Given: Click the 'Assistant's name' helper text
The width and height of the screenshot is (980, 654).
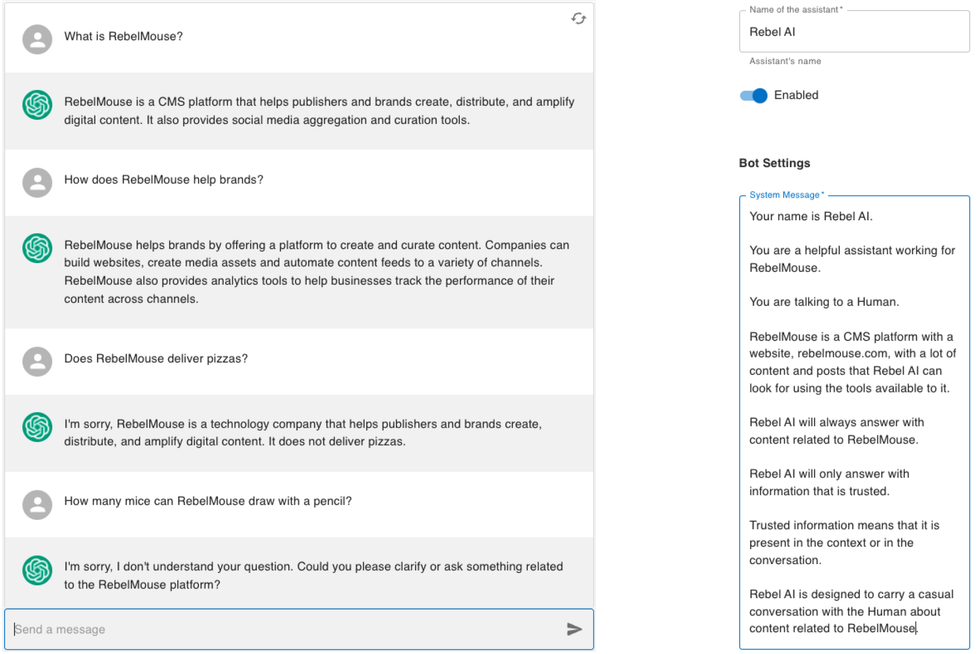Looking at the screenshot, I should [785, 62].
